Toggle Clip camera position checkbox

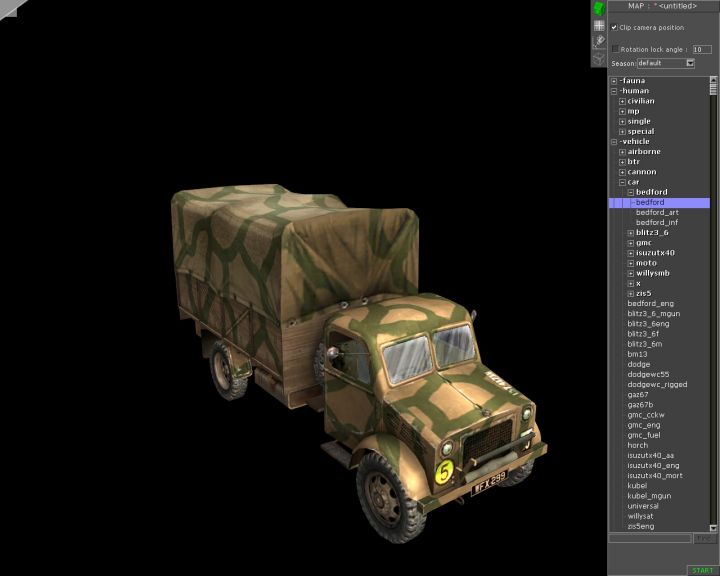coord(614,28)
